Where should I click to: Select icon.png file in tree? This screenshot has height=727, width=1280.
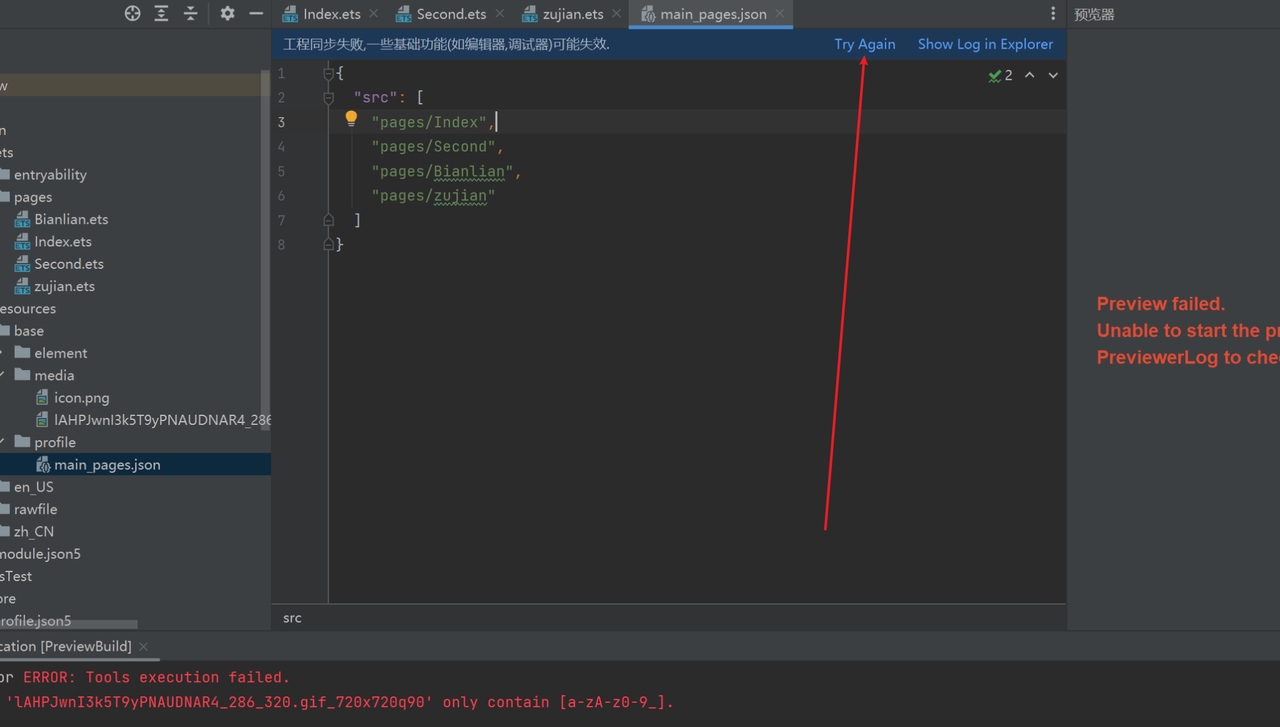coord(81,397)
